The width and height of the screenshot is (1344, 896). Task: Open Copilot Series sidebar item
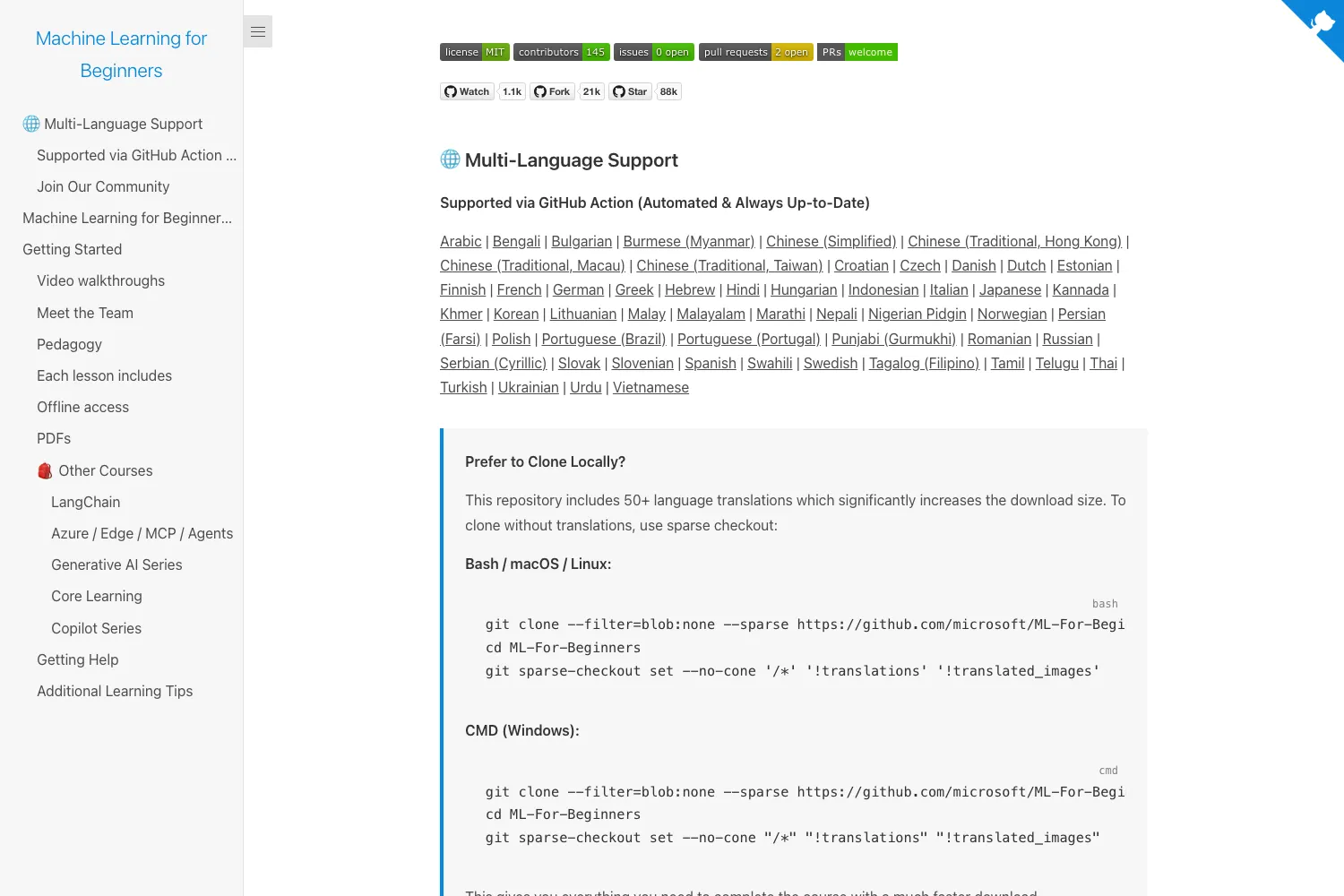point(96,628)
